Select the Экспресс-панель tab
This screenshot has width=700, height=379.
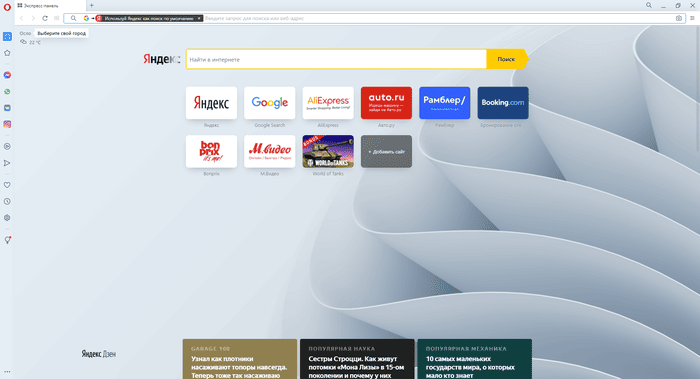50,6
